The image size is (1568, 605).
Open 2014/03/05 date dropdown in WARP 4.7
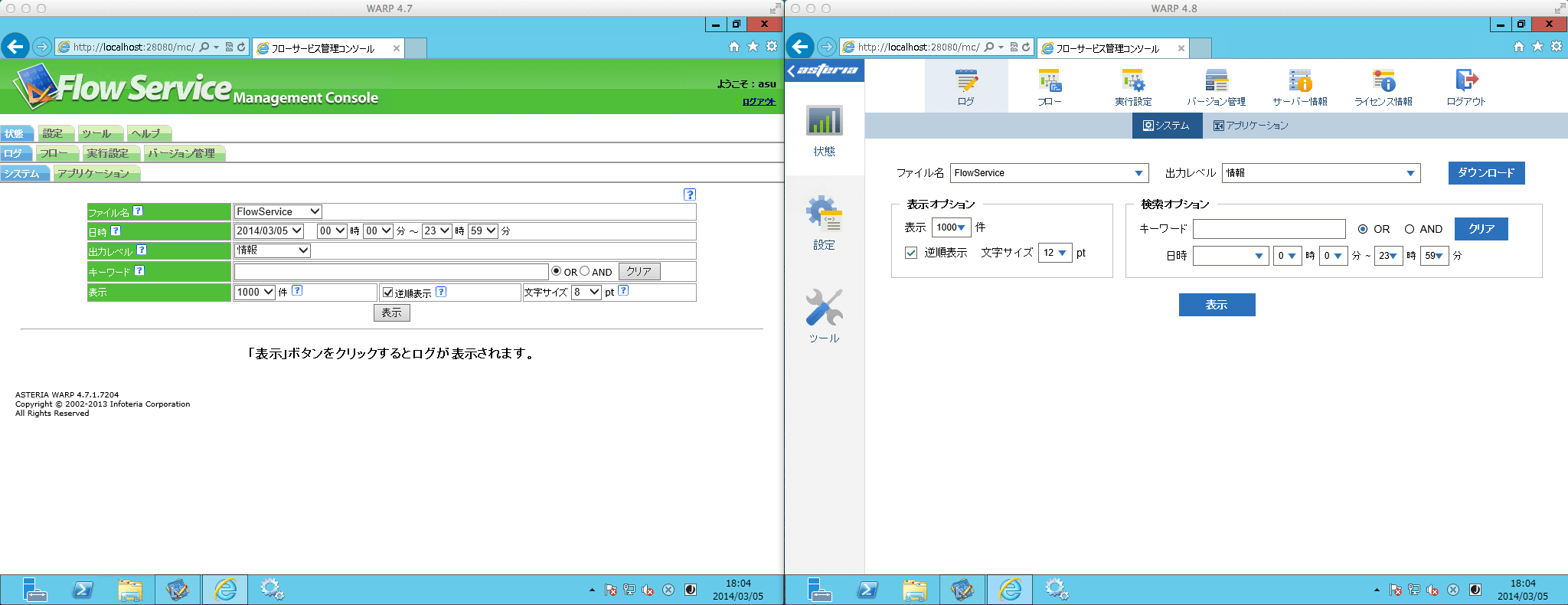pos(269,231)
